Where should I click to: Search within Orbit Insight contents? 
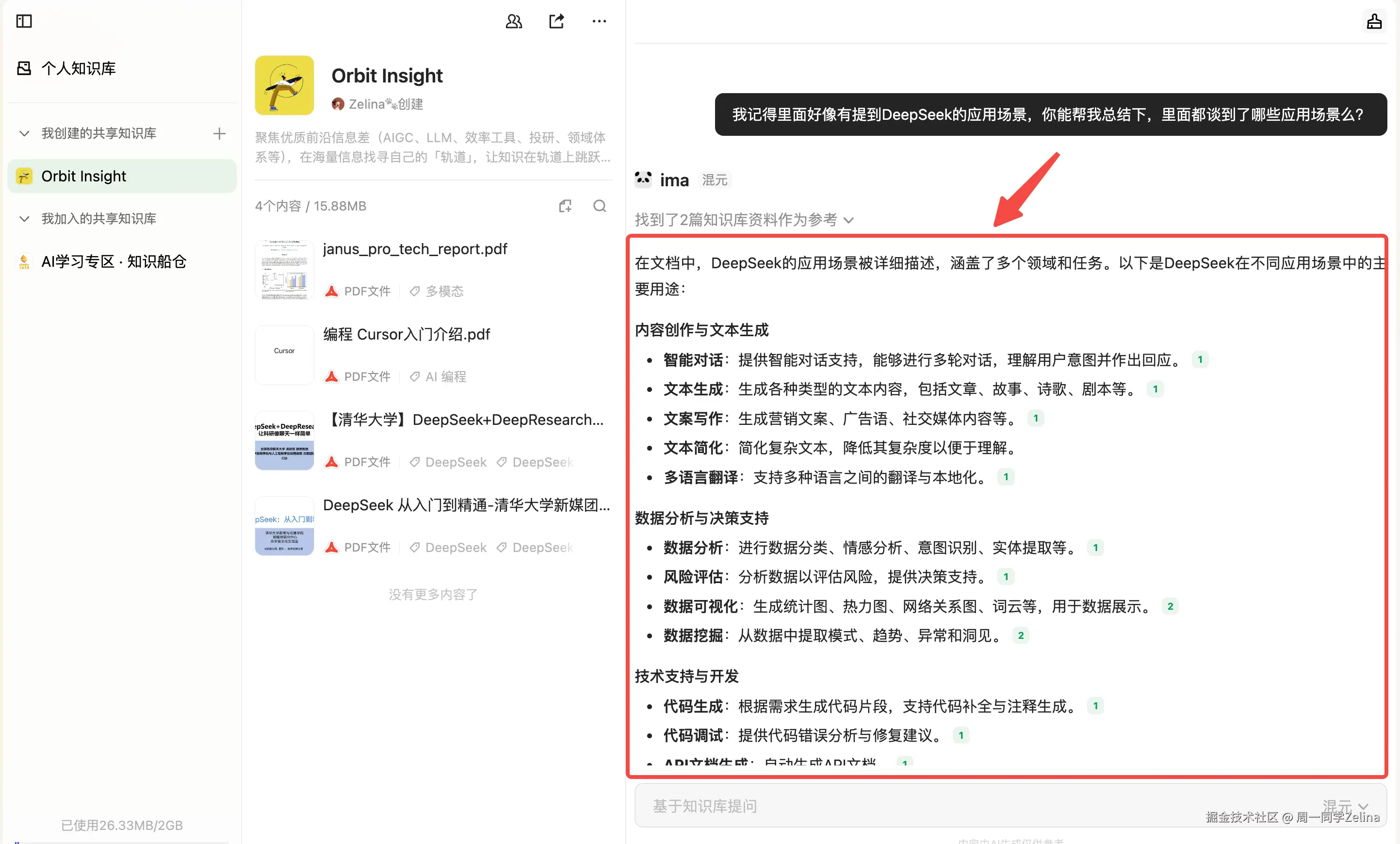600,206
